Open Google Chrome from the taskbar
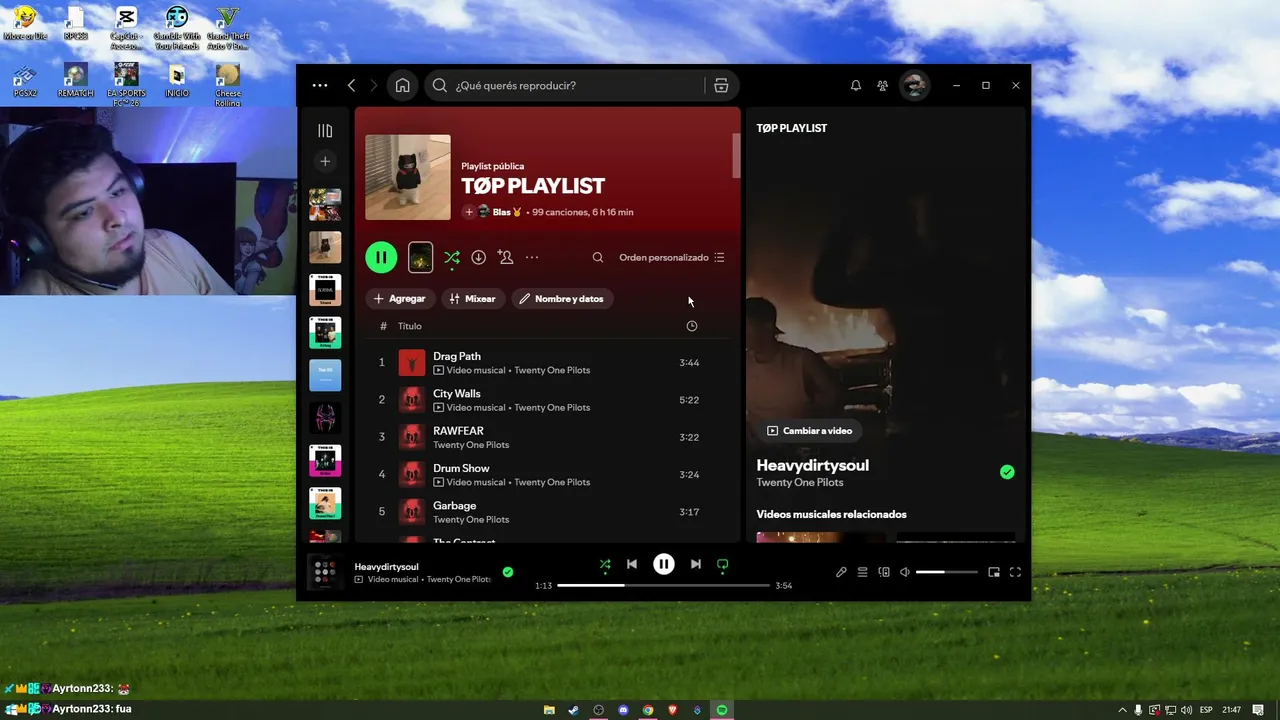 (648, 710)
